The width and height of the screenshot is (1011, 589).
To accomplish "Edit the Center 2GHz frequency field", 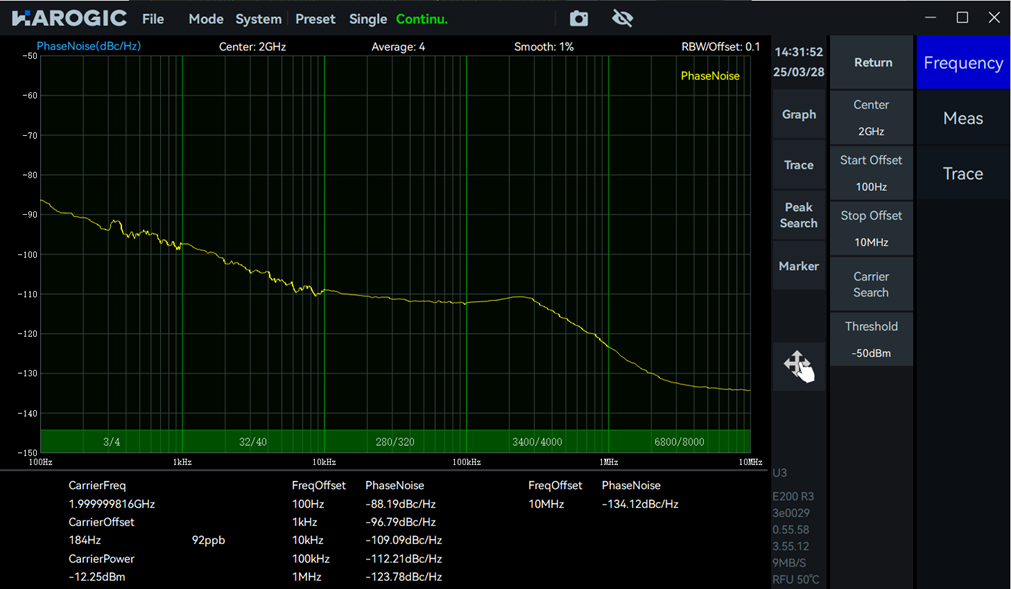I will (x=871, y=118).
